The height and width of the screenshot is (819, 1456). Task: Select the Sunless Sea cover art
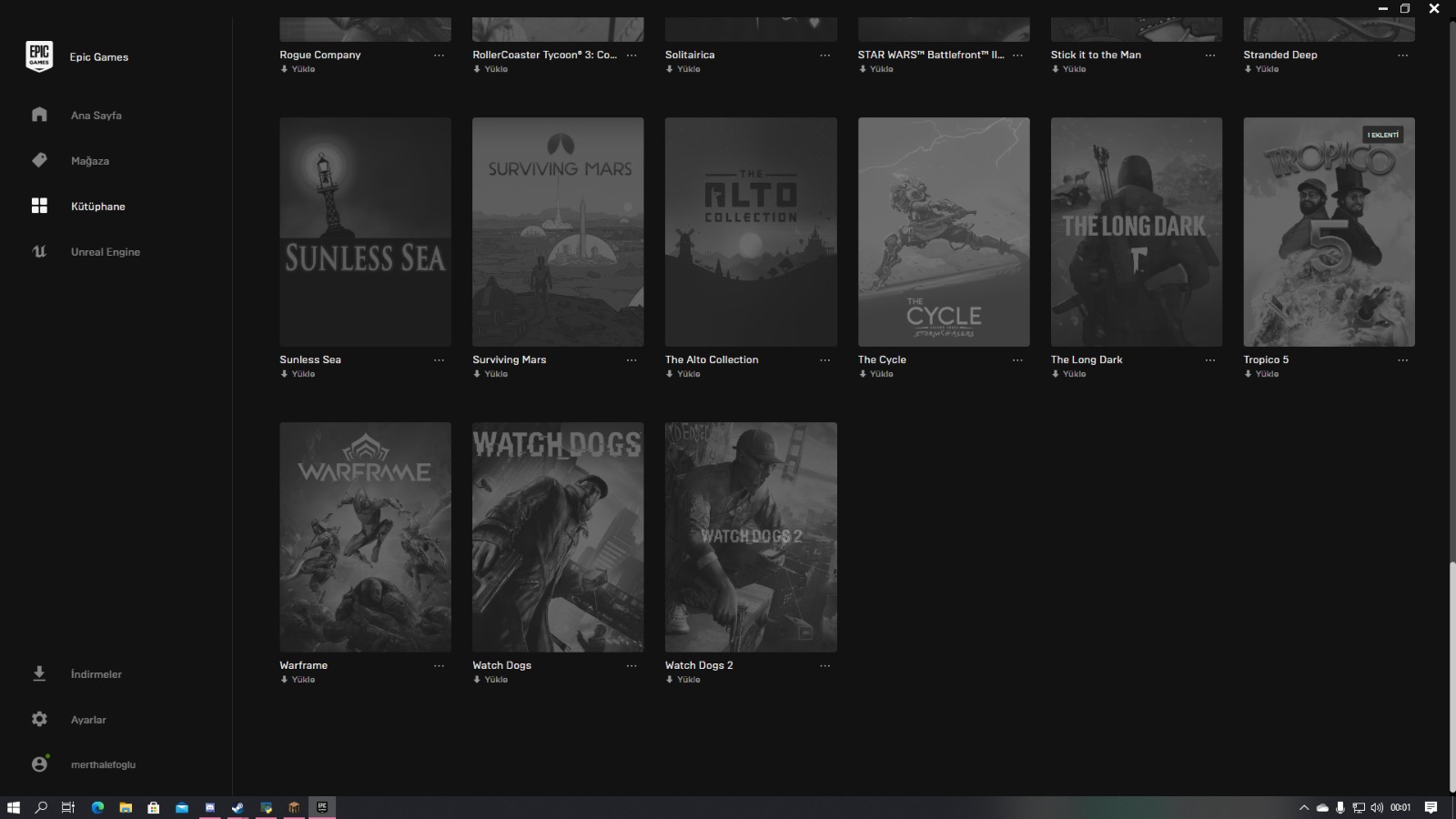point(365,232)
